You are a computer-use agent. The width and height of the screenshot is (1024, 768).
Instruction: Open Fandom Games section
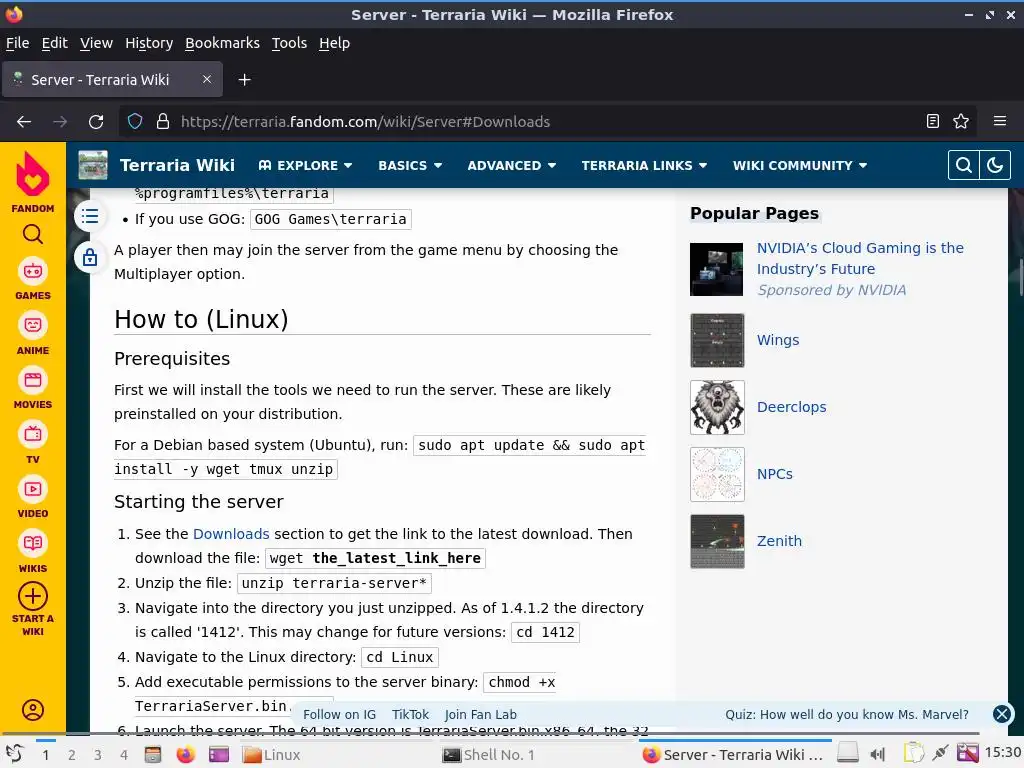point(33,280)
